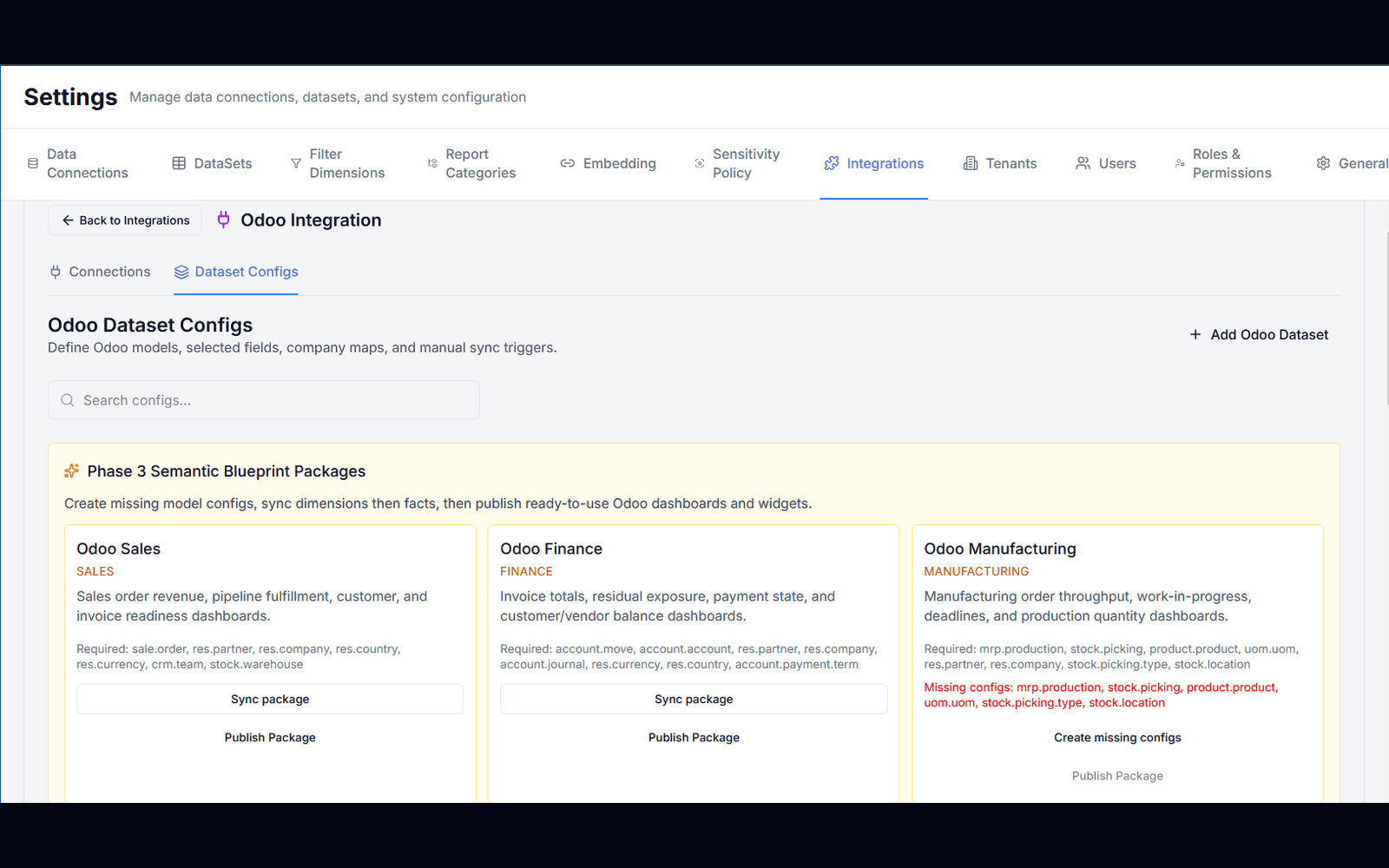
Task: Click the DataSets table icon
Action: 179,163
